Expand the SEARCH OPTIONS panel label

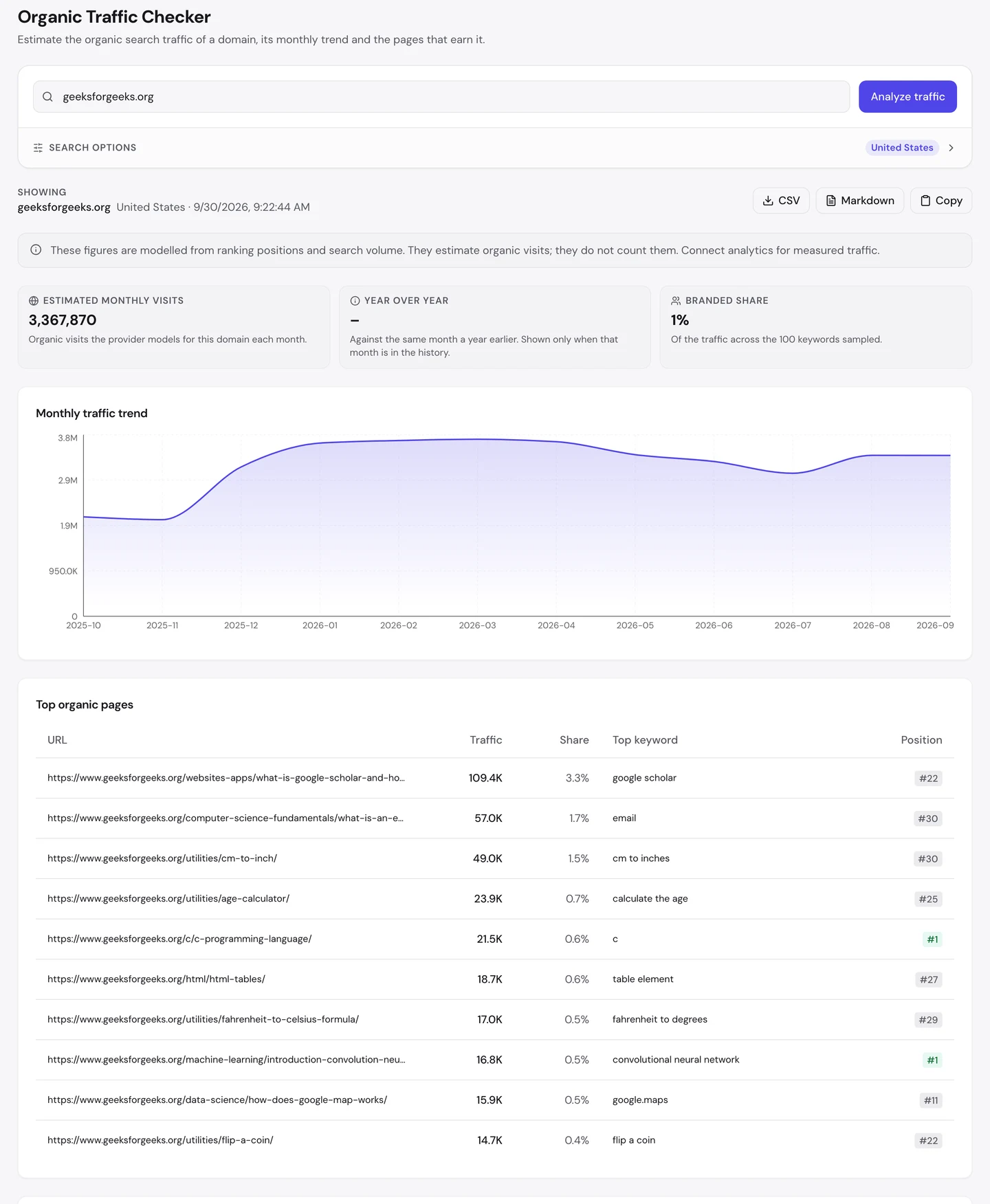pos(92,148)
